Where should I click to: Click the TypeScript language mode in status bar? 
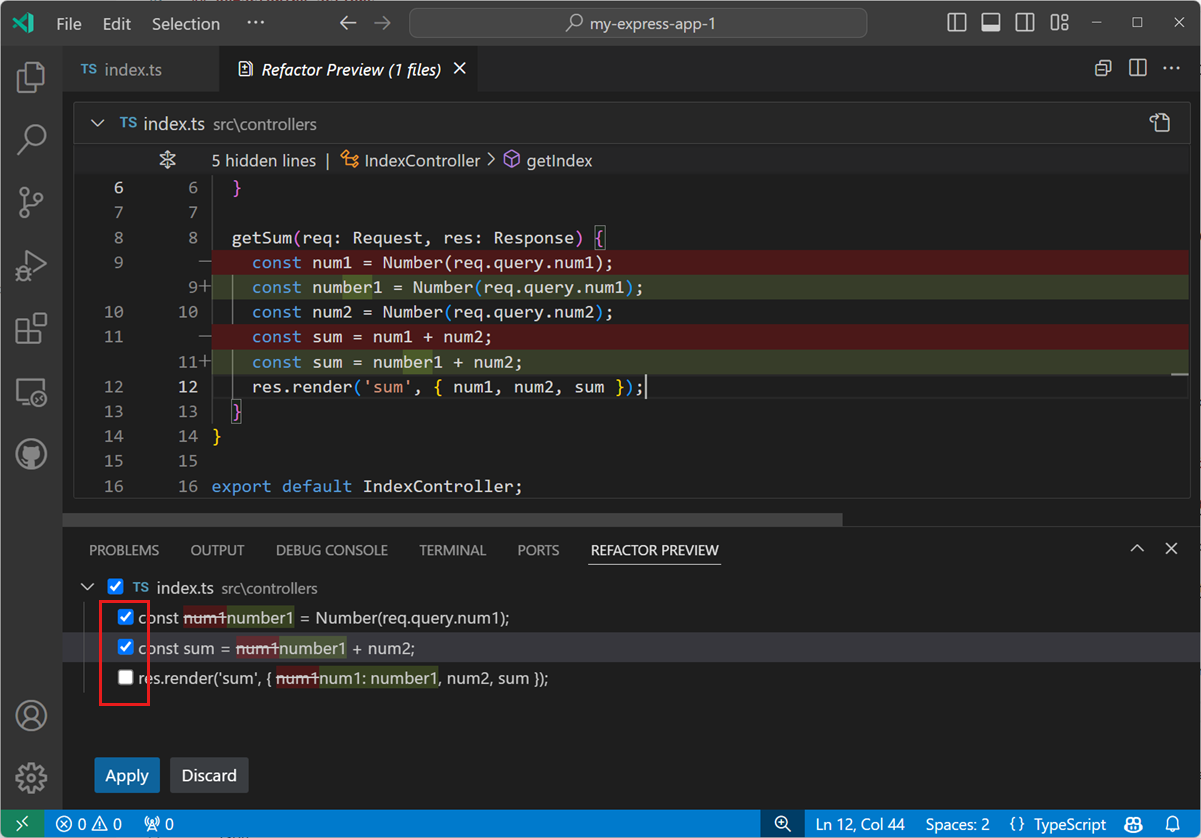tap(1069, 824)
